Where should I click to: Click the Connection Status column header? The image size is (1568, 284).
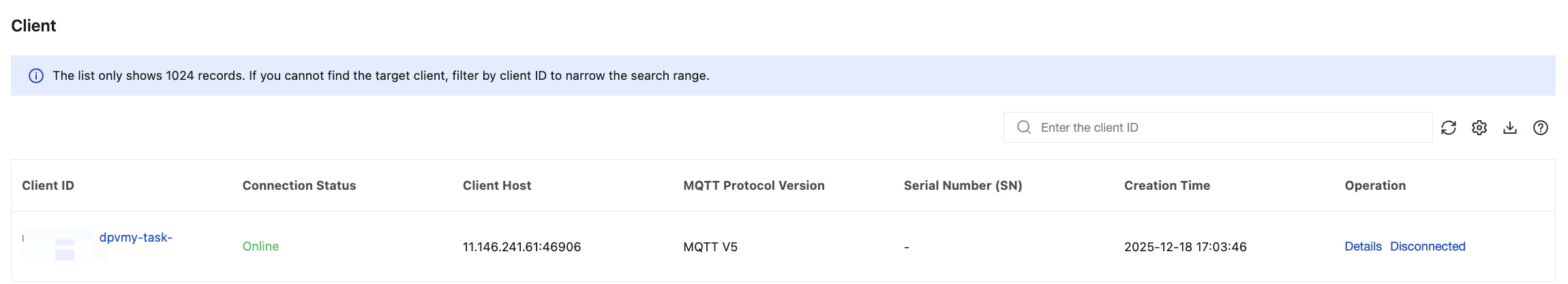pyautogui.click(x=299, y=186)
